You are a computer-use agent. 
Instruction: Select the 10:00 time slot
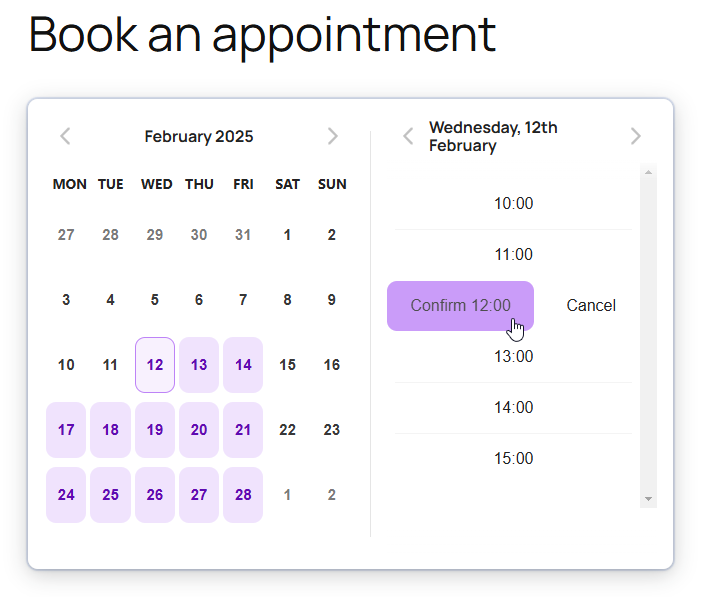click(x=513, y=204)
